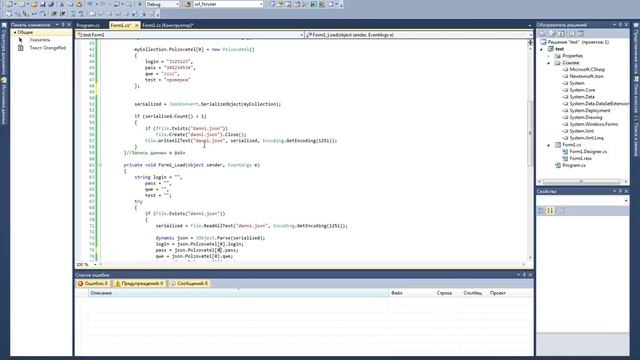Collapse the Form1.cs node in Solution Explorer

pyautogui.click(x=549, y=145)
